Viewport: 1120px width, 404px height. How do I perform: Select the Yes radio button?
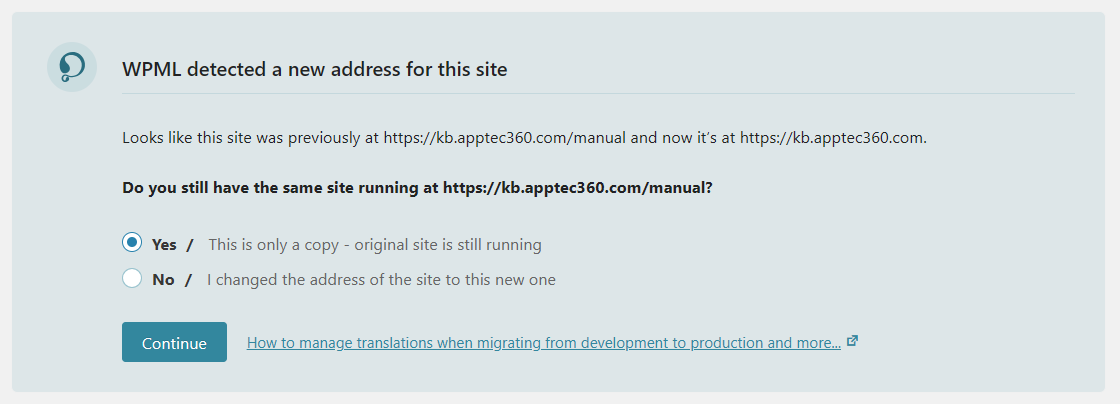(x=132, y=243)
